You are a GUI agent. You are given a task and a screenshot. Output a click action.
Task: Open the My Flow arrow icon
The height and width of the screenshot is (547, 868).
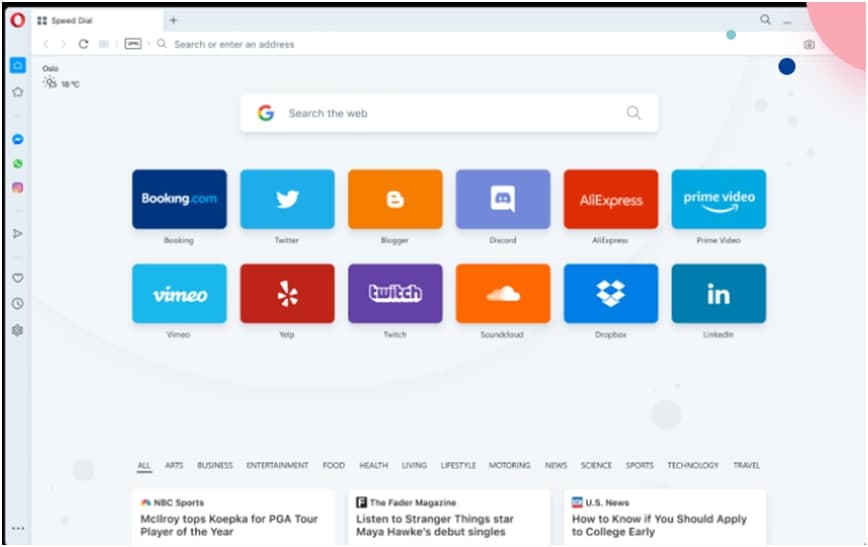(x=18, y=234)
